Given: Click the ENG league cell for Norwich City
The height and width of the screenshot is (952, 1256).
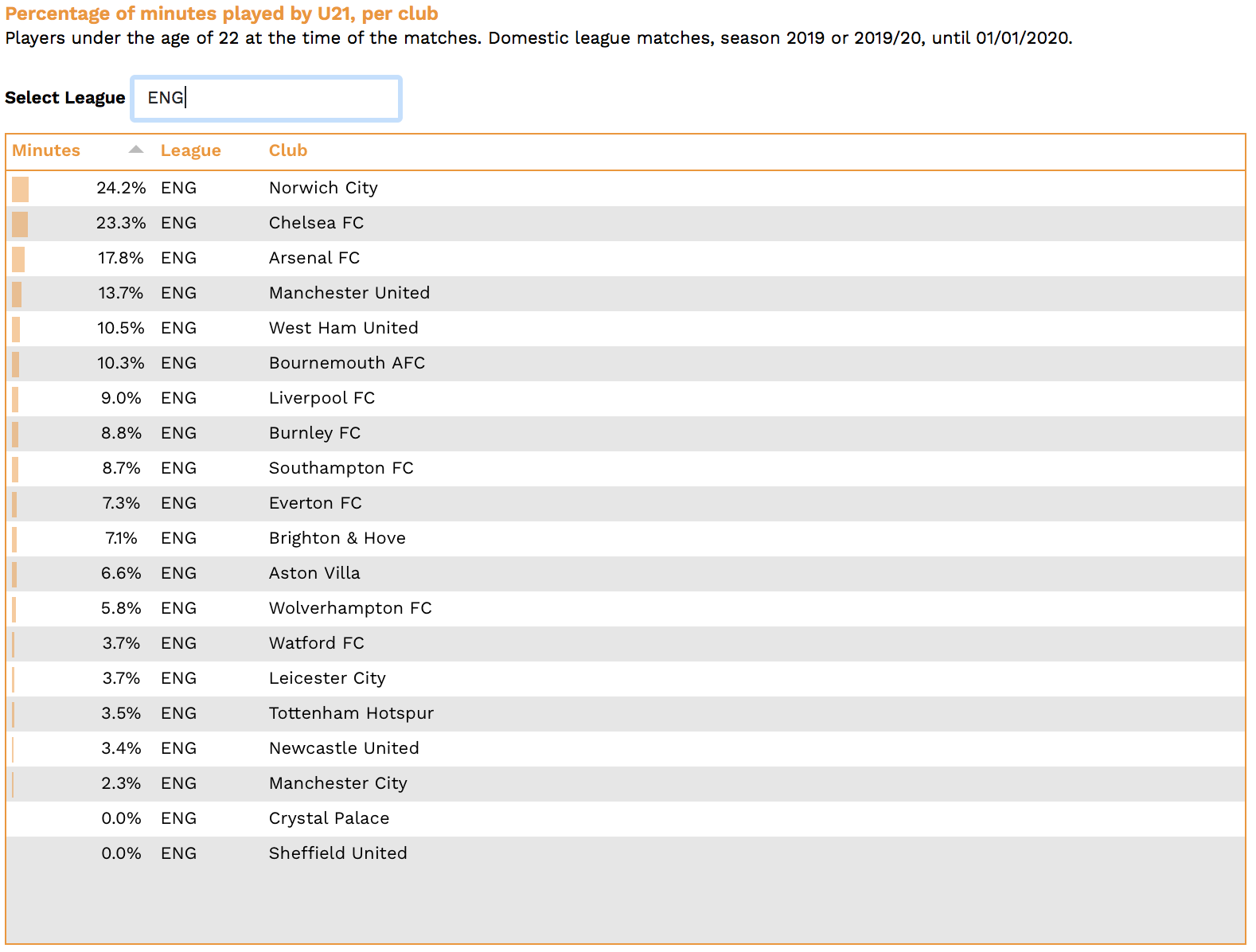Looking at the screenshot, I should coord(178,188).
